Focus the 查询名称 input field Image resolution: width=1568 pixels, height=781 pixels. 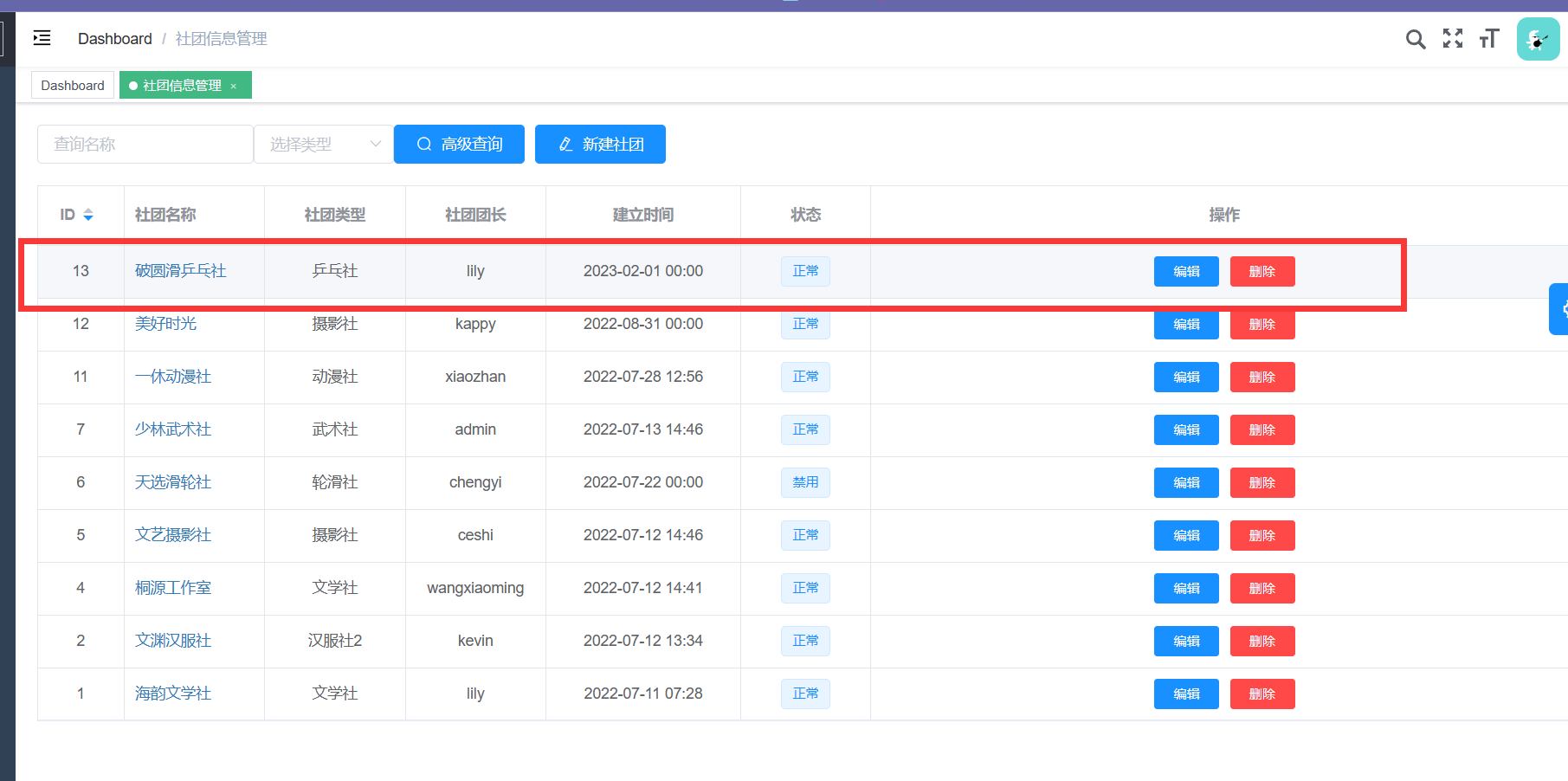(x=145, y=145)
